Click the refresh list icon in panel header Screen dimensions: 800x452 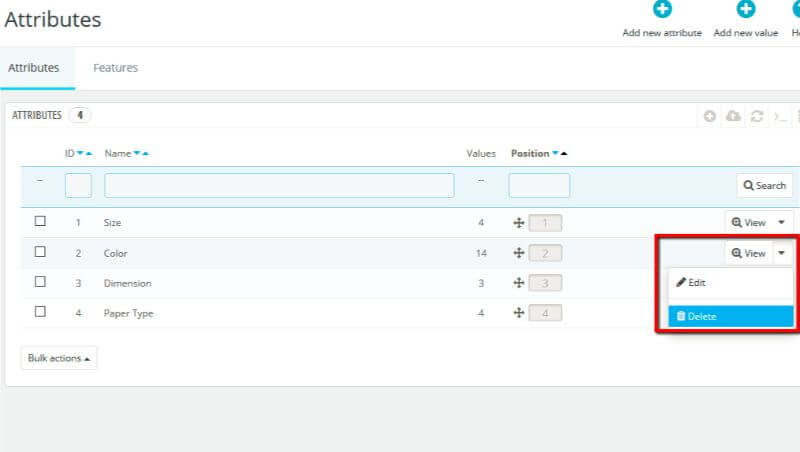(757, 116)
